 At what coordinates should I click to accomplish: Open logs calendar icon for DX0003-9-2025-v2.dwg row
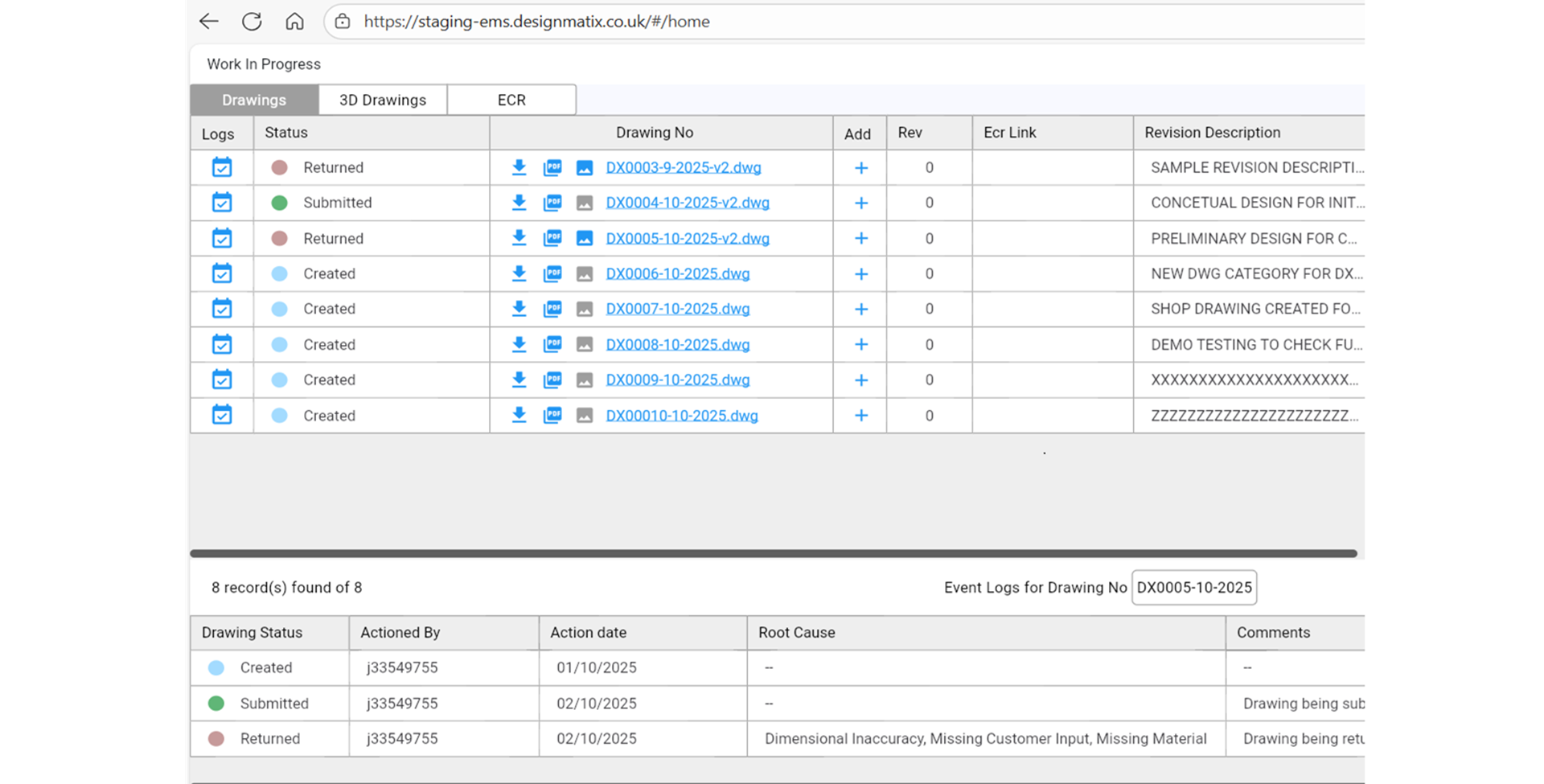click(x=222, y=167)
